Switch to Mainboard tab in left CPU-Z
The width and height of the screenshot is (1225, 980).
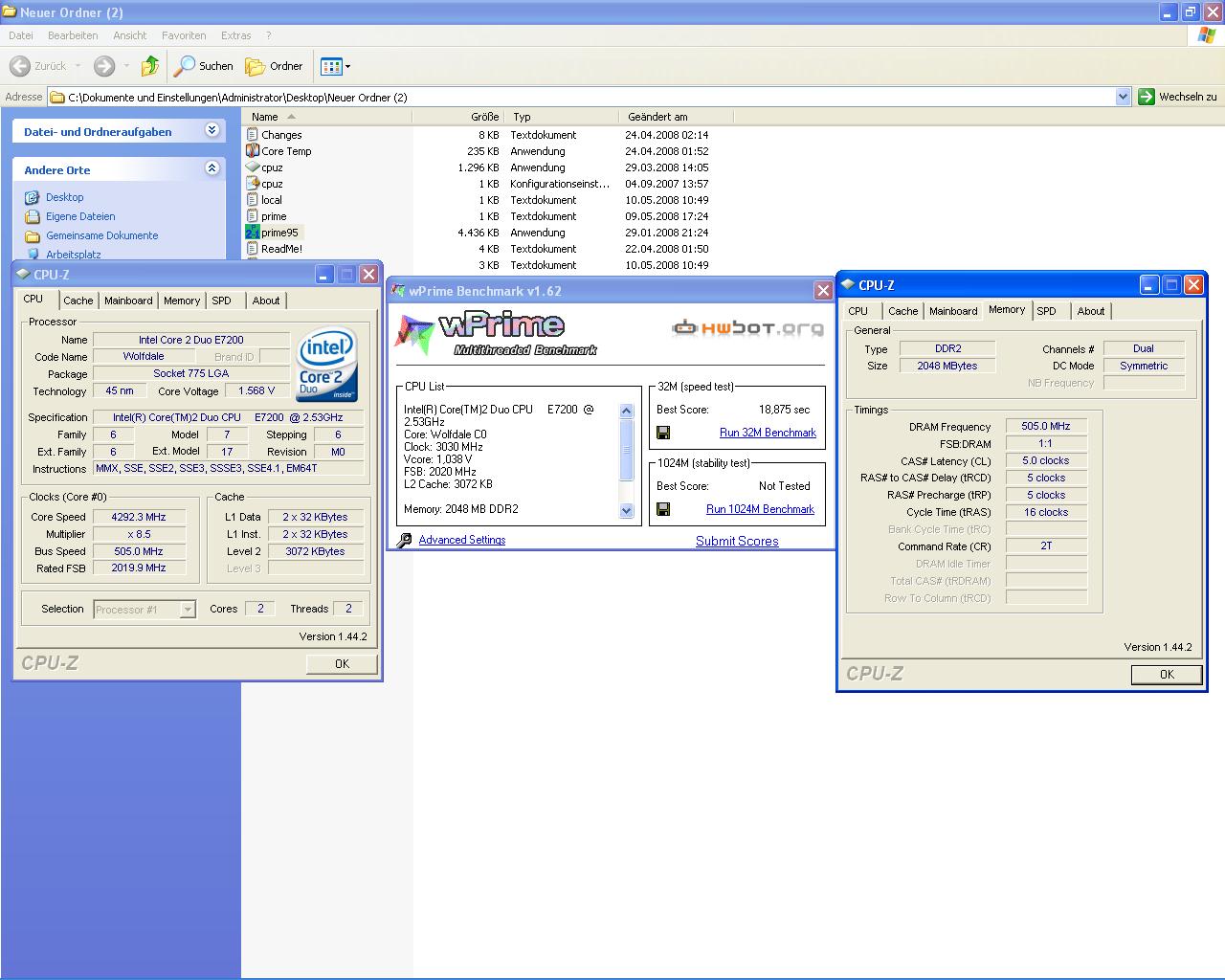(128, 301)
